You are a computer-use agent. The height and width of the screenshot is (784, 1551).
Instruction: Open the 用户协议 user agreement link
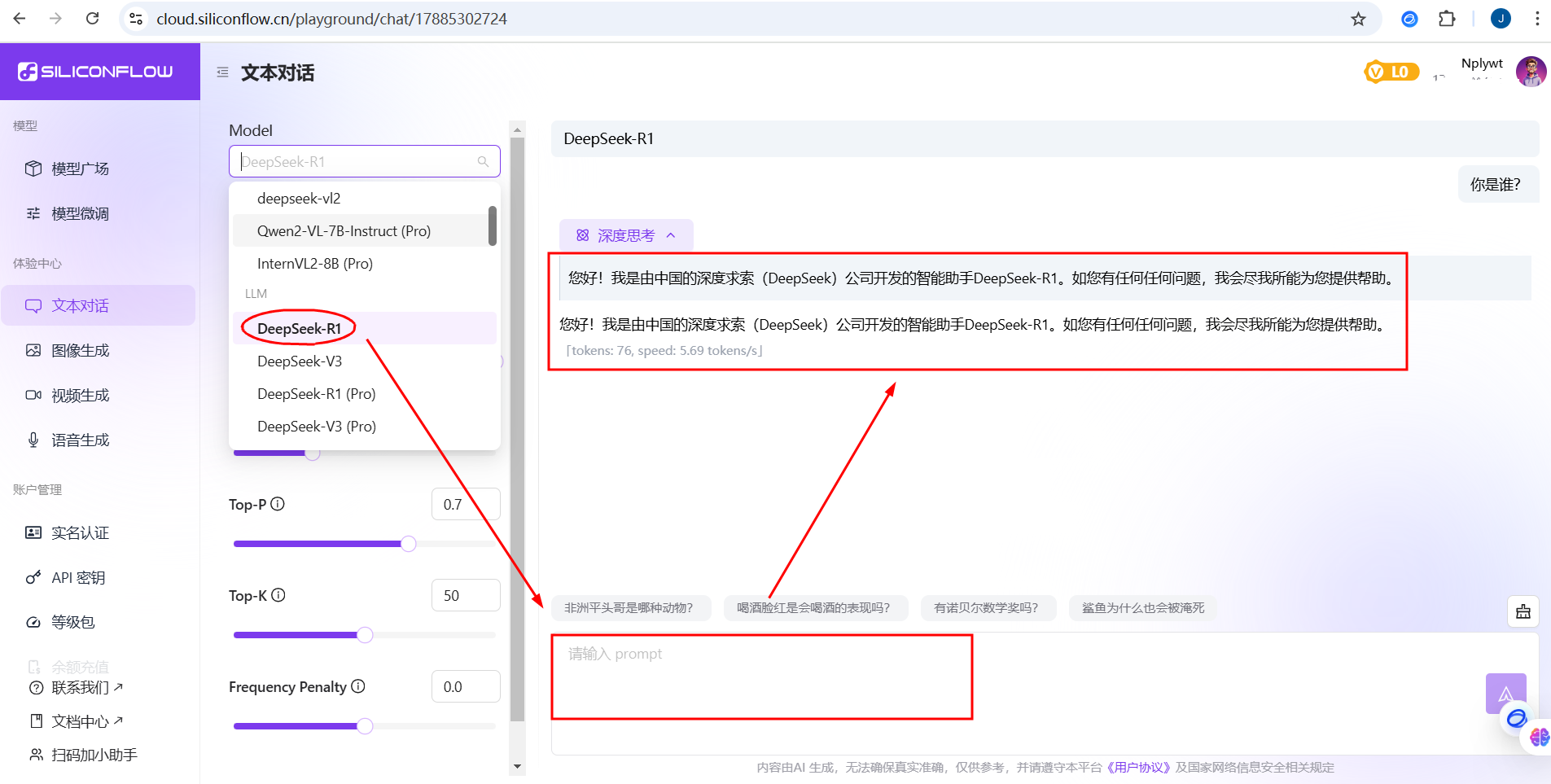click(1139, 767)
